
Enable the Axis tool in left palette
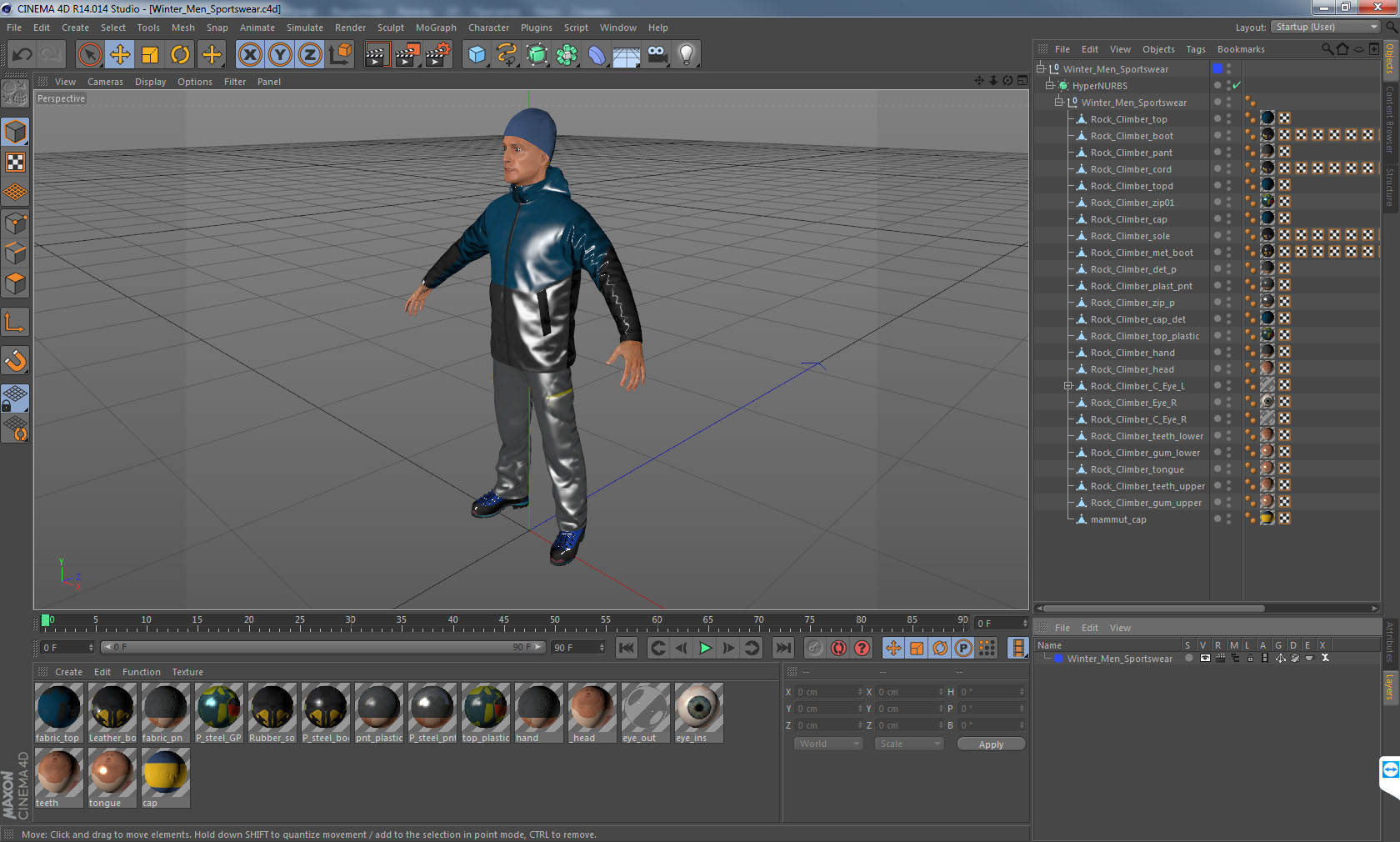(15, 322)
